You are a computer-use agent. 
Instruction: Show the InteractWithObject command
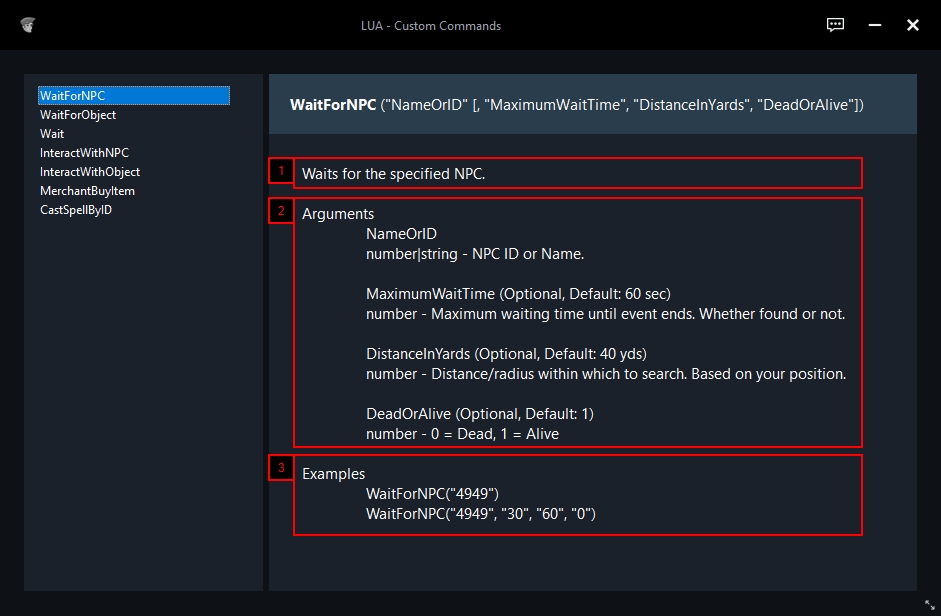point(90,172)
